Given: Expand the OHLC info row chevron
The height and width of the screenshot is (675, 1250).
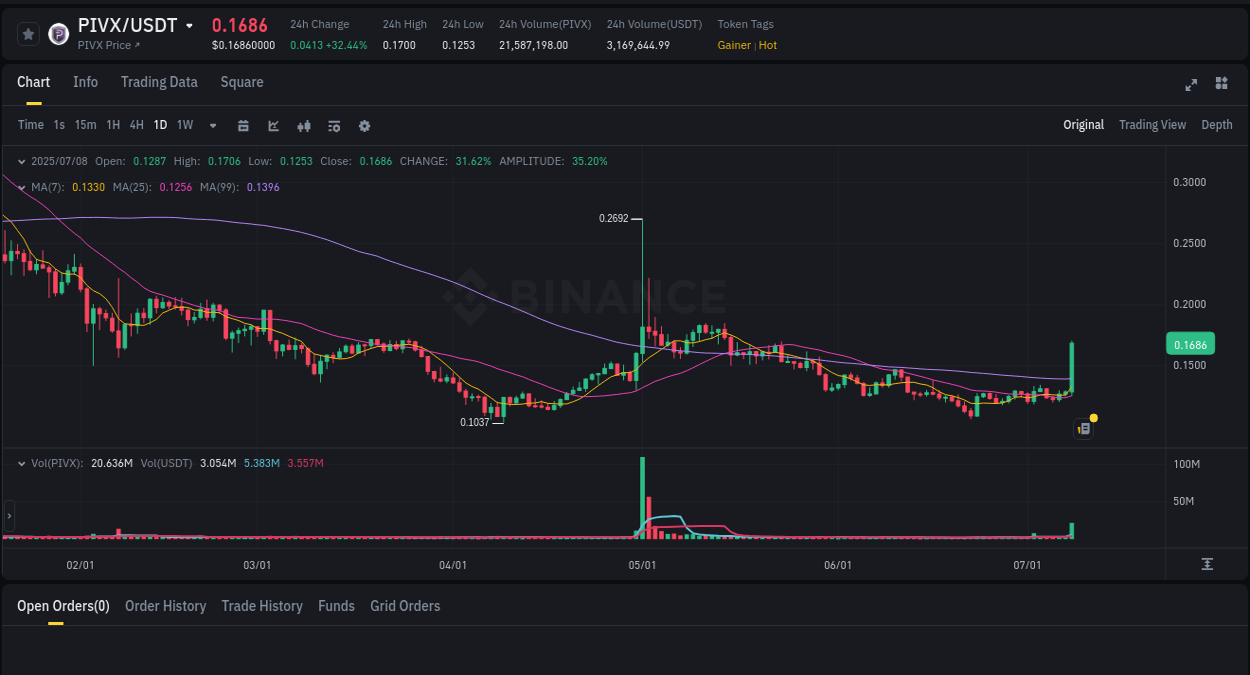Looking at the screenshot, I should pos(22,160).
